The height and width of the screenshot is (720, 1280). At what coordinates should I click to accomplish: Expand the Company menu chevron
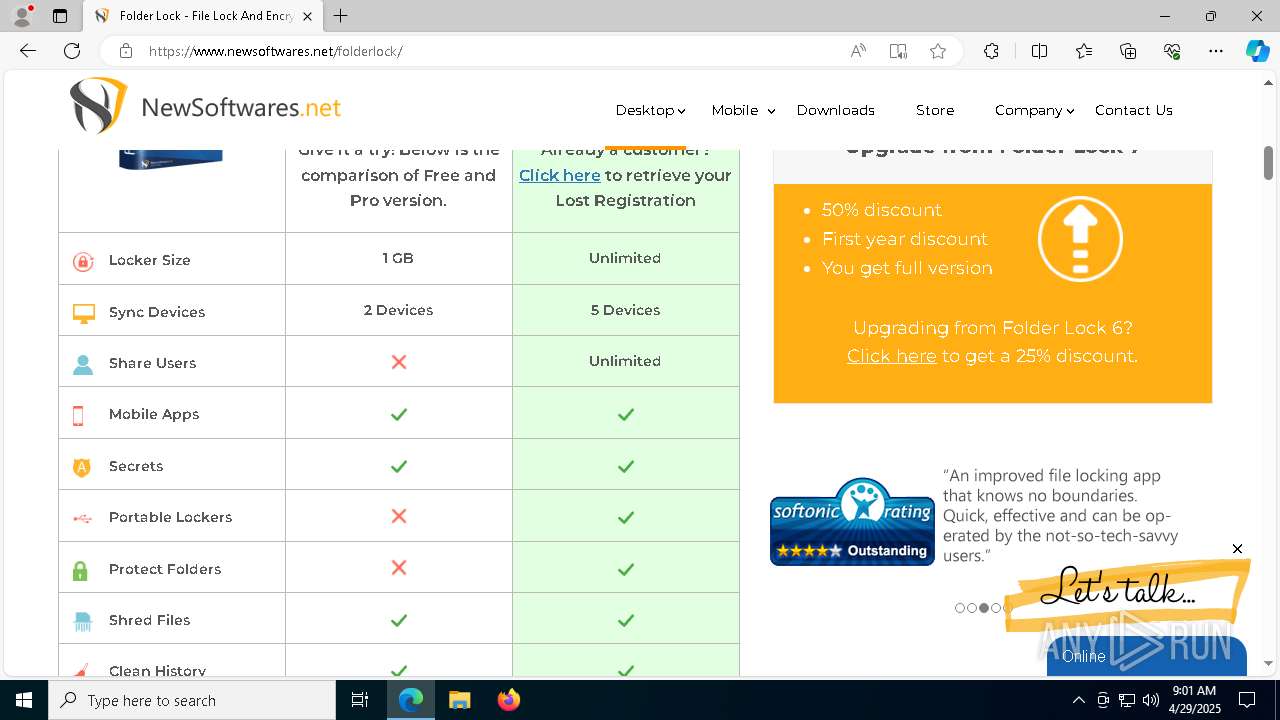[x=1070, y=111]
